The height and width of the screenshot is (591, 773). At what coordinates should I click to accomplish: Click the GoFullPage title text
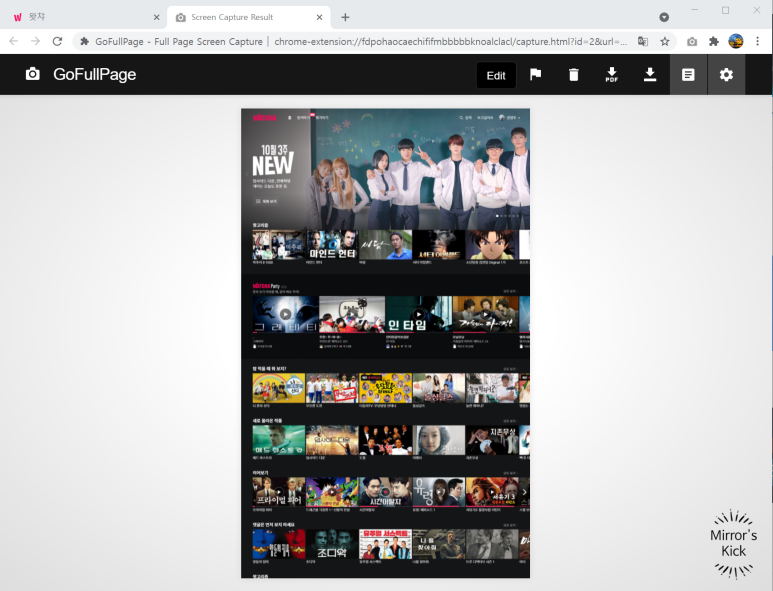click(x=95, y=74)
